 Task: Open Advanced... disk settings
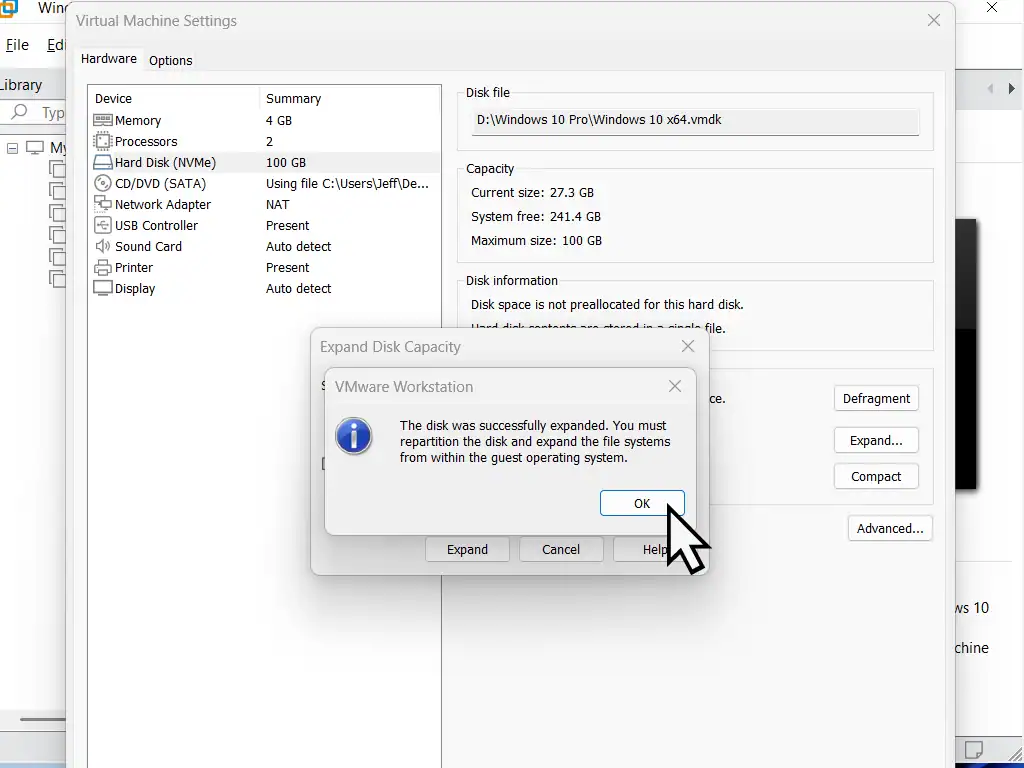coord(889,528)
